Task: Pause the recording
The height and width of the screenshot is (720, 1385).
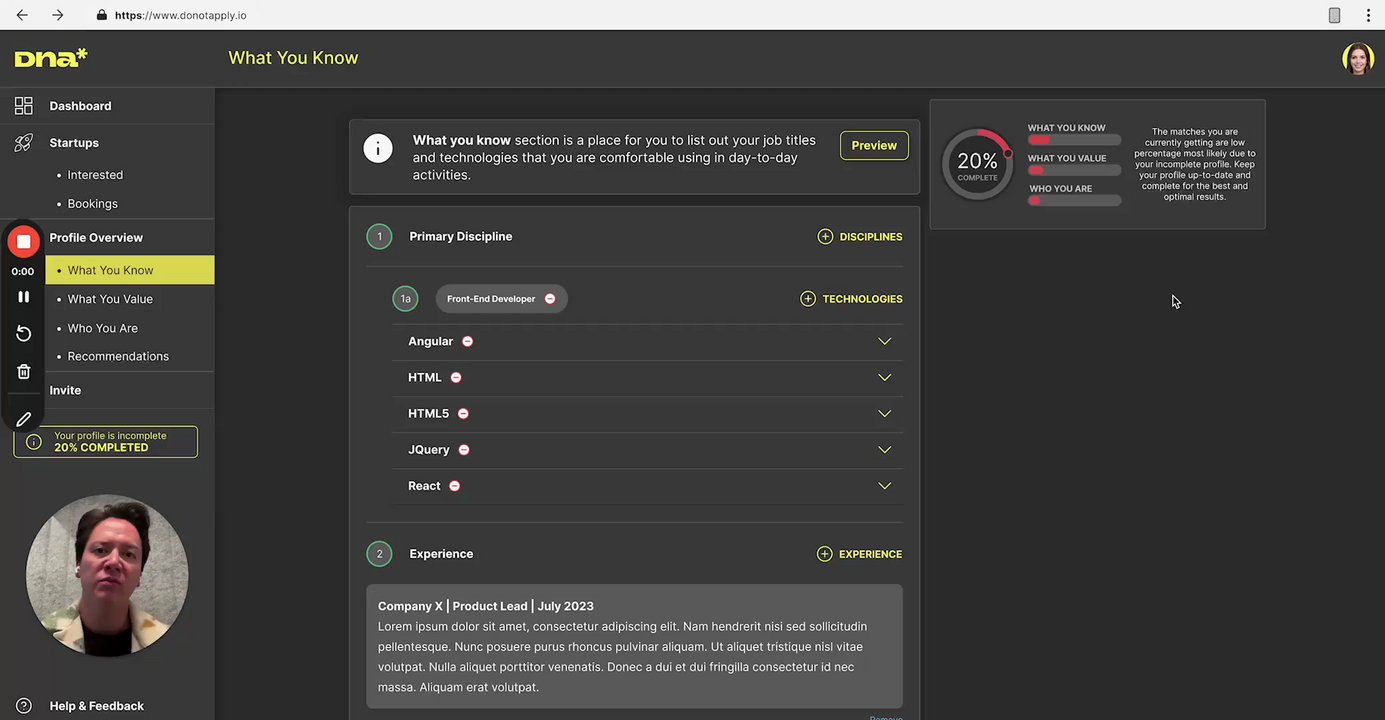Action: pos(23,297)
